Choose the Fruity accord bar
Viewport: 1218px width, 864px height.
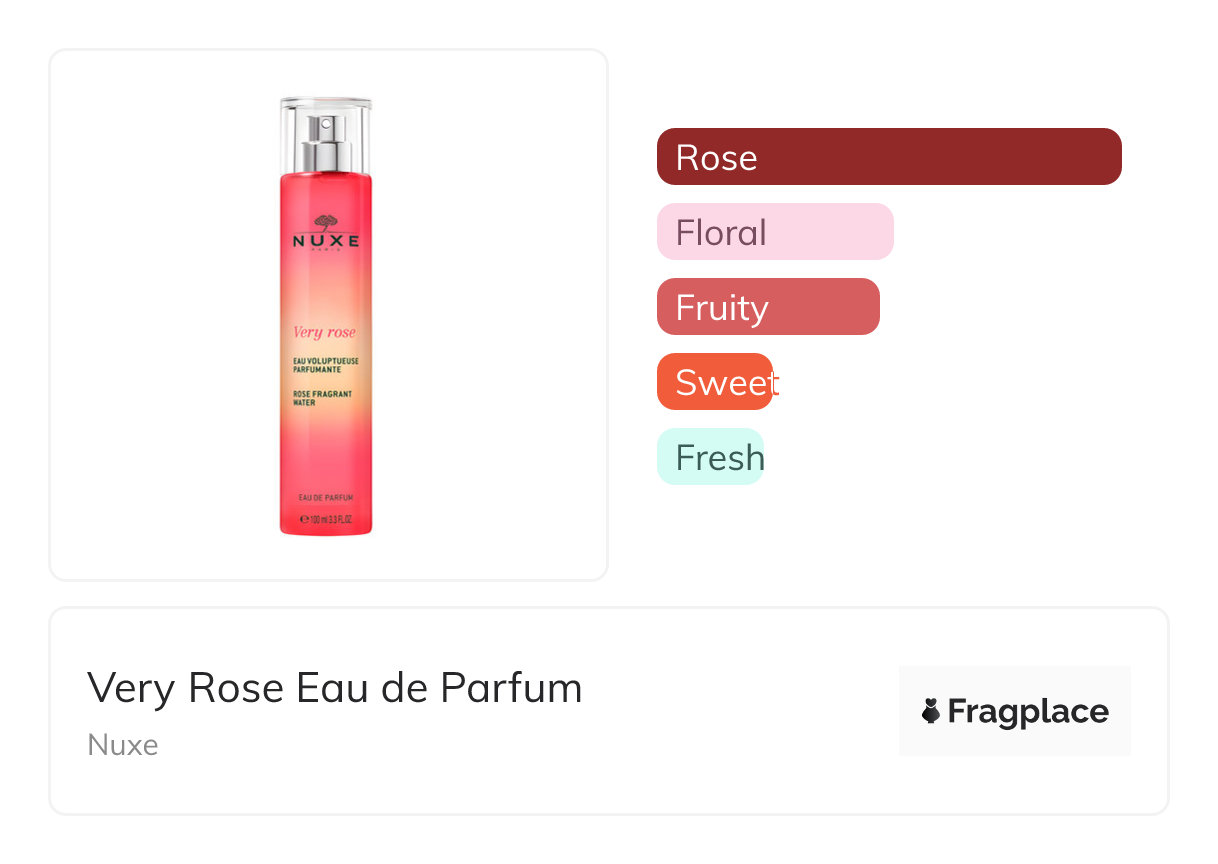767,307
